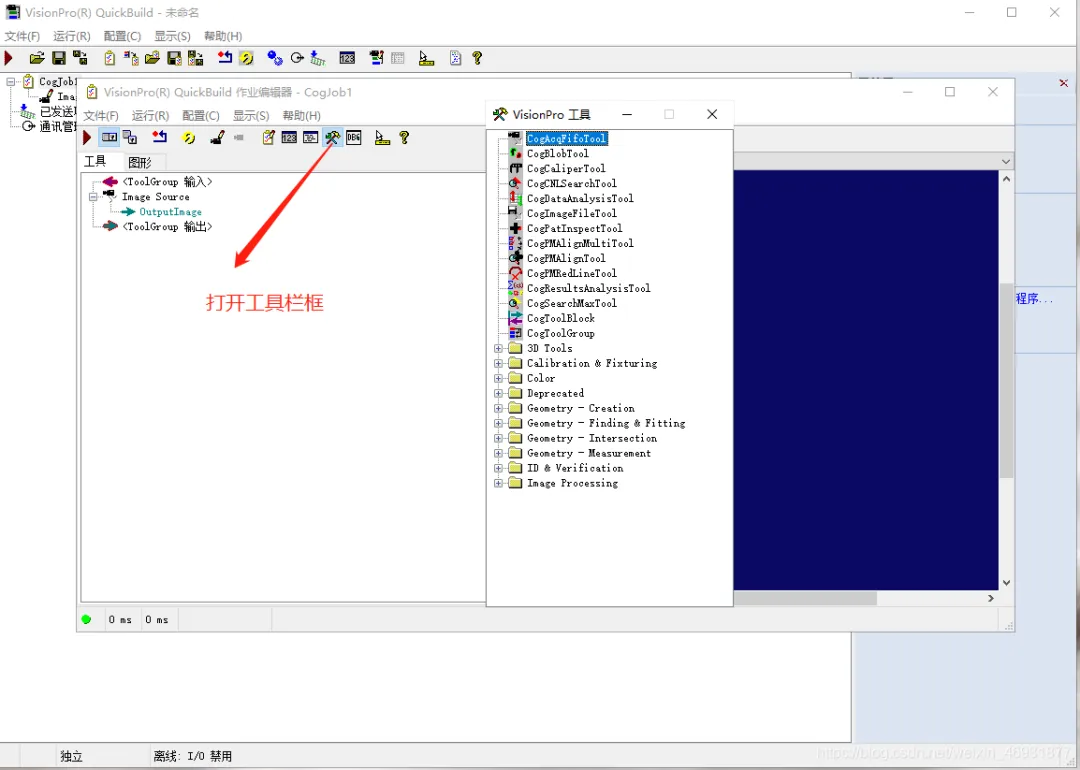Click the DBG icon in job editor toolbar
Screen dimensions: 1080x770
[x=353, y=138]
